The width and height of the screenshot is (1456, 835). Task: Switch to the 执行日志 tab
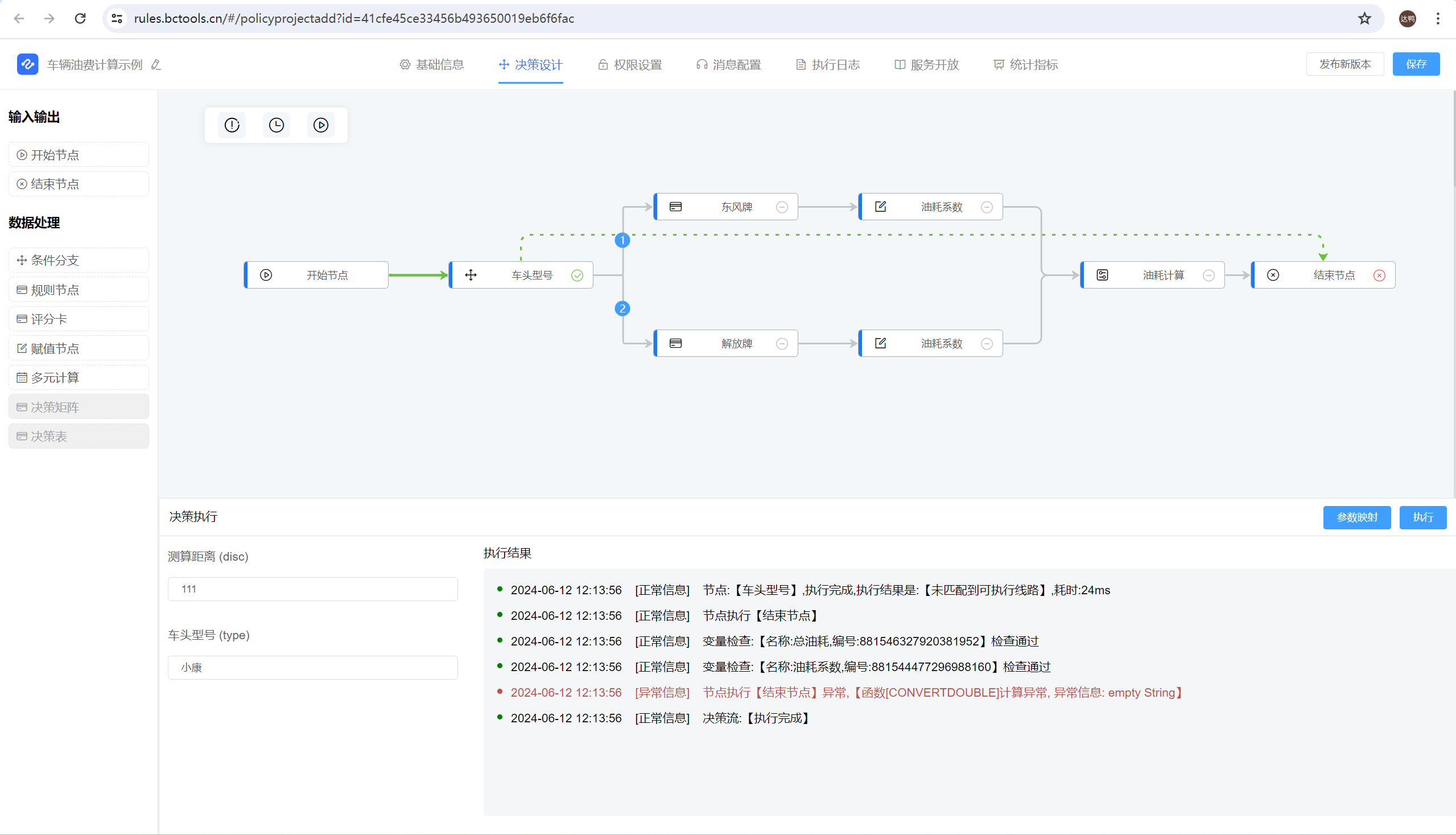click(x=828, y=65)
